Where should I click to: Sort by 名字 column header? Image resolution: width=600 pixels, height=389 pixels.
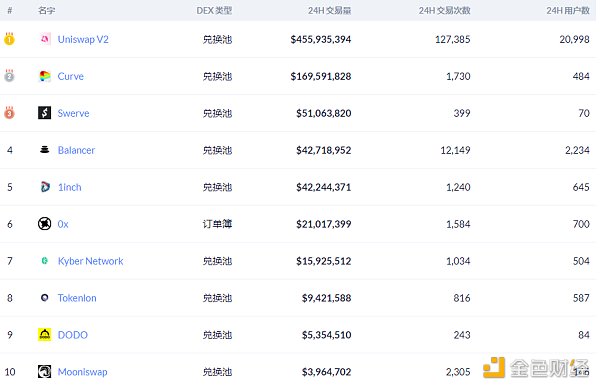(47, 11)
